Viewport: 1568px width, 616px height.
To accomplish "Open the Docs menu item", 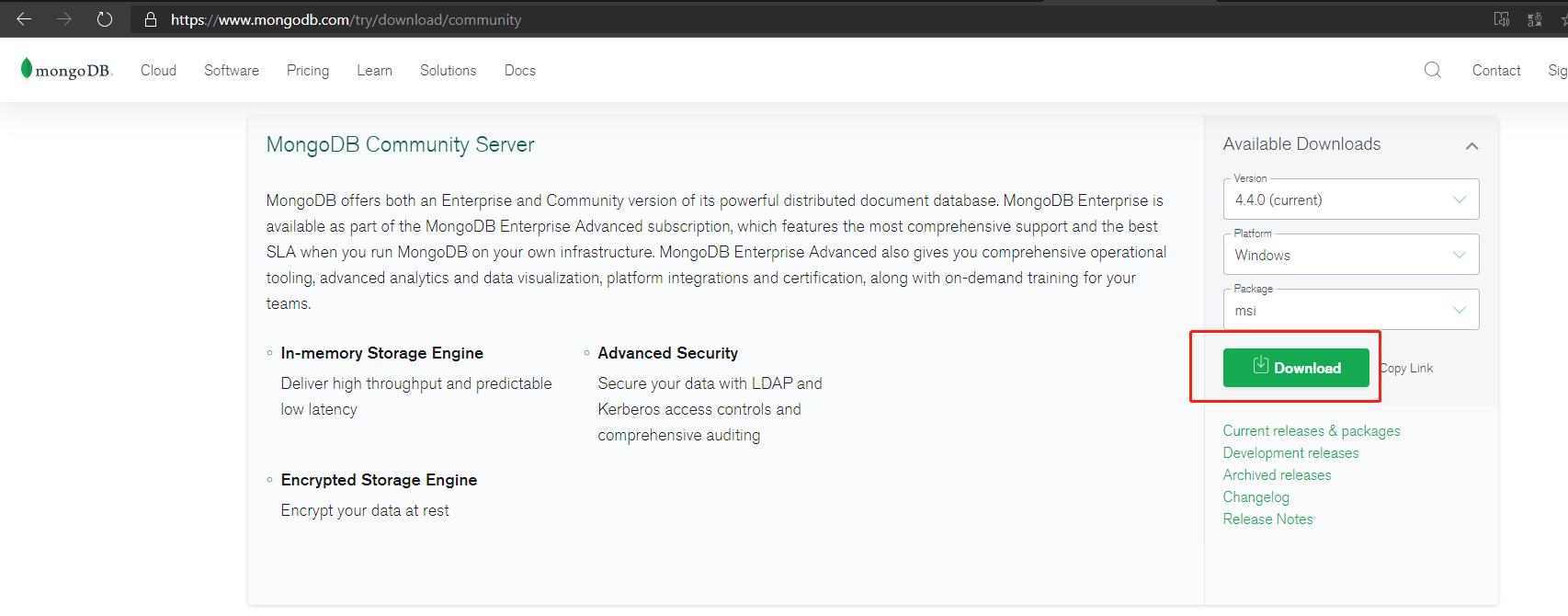I will 519,70.
